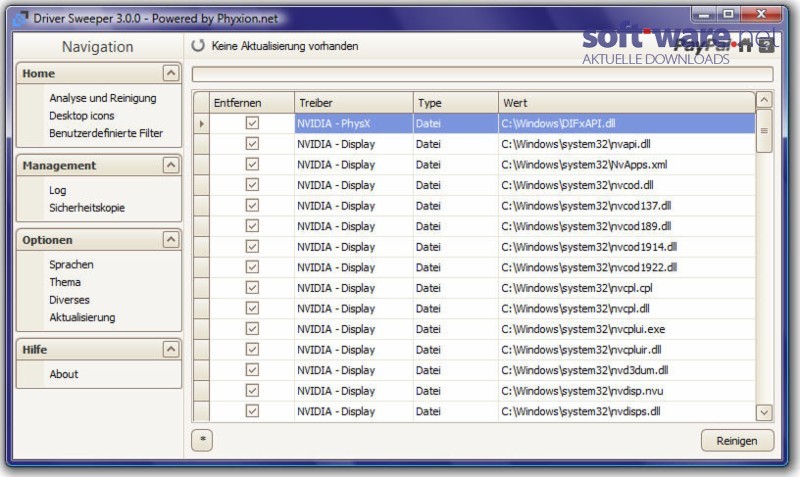Select C:\Windows\DIFxAPI.dll cell
800x477 pixels.
tap(627, 123)
